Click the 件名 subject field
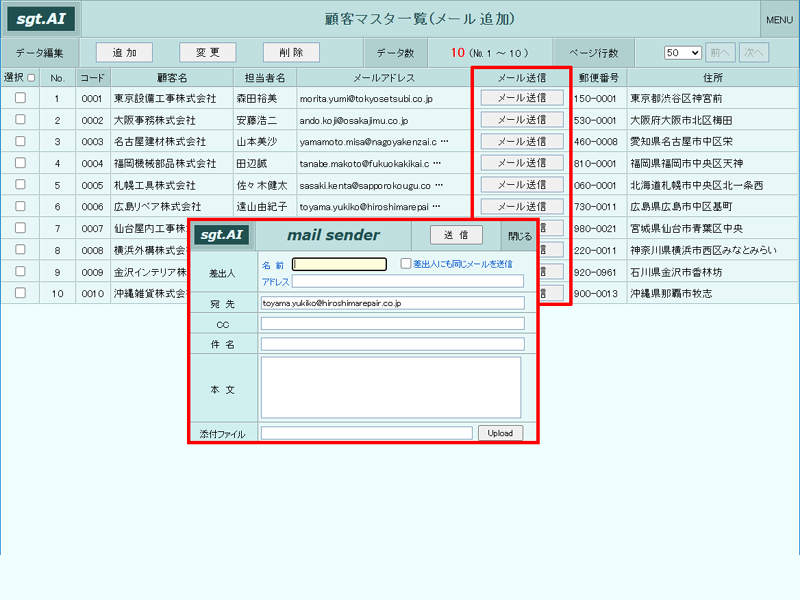Viewport: 800px width, 600px height. click(392, 344)
